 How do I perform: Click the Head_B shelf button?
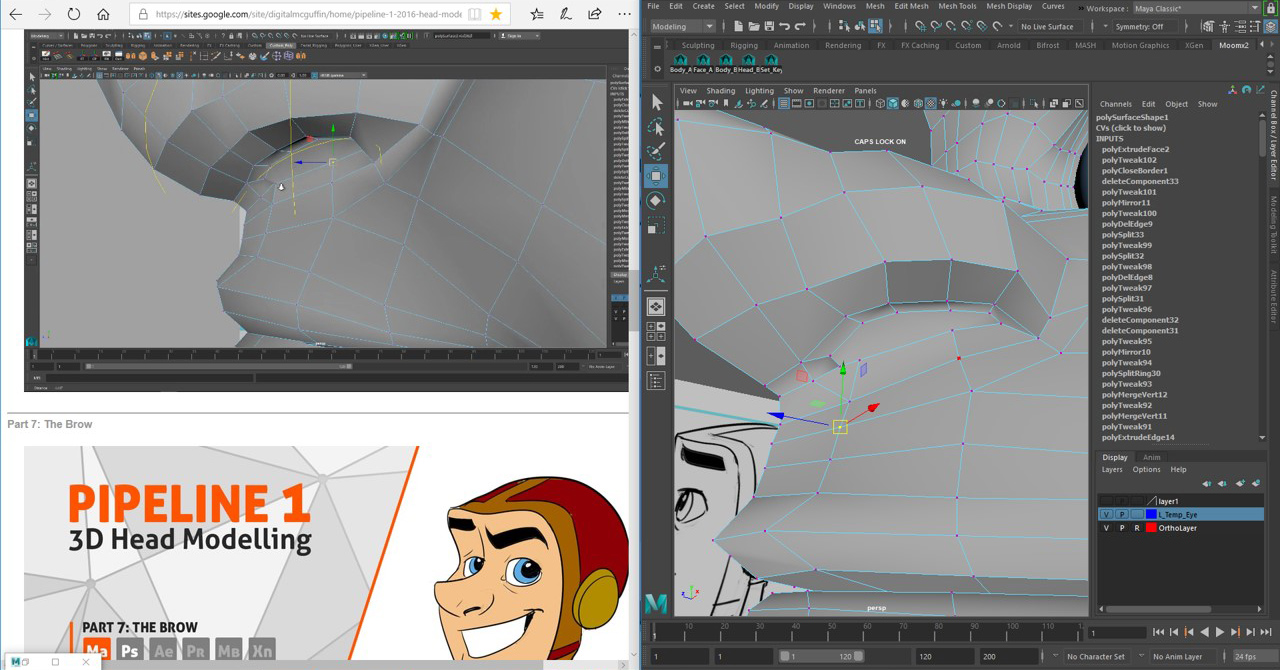click(x=748, y=64)
